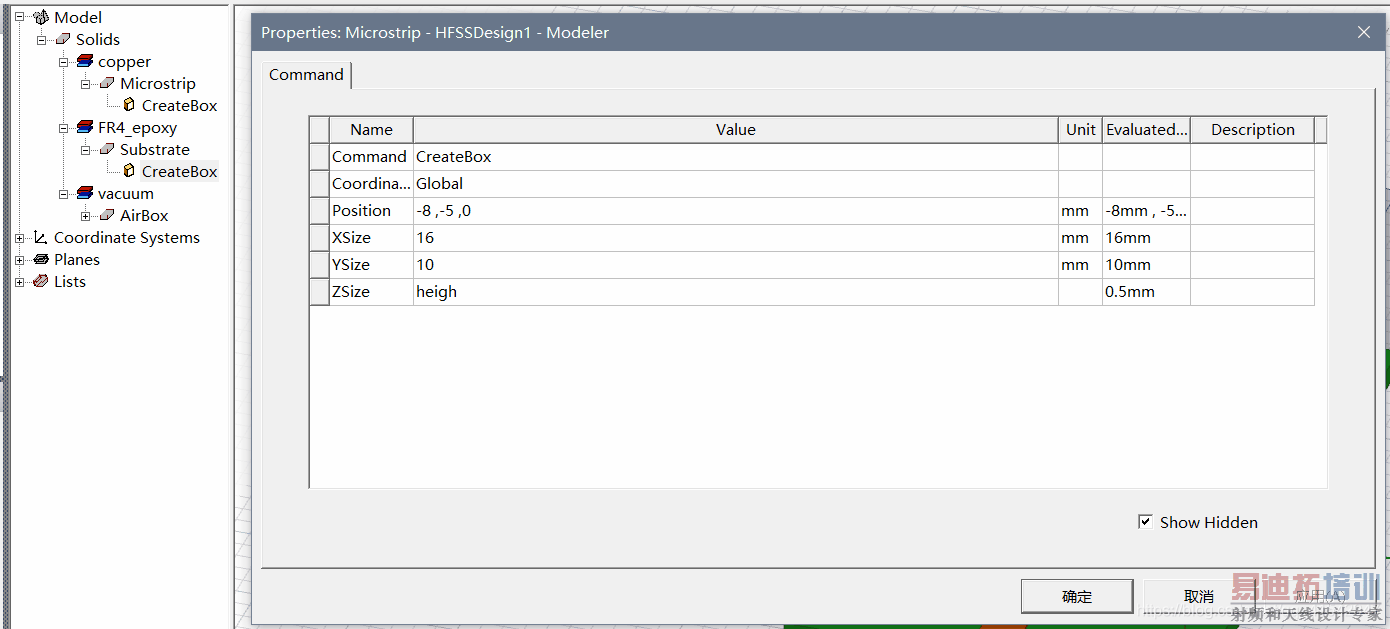Click the vacuum material icon
This screenshot has height=629, width=1390.
click(x=85, y=193)
